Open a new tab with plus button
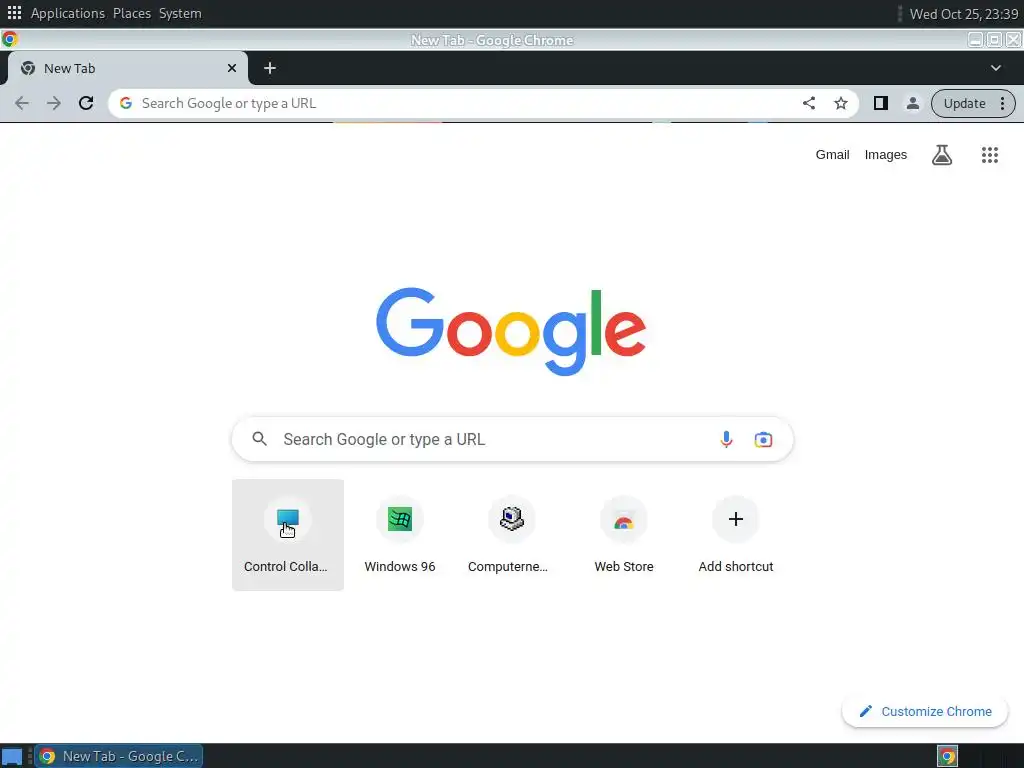The image size is (1024, 768). click(270, 68)
